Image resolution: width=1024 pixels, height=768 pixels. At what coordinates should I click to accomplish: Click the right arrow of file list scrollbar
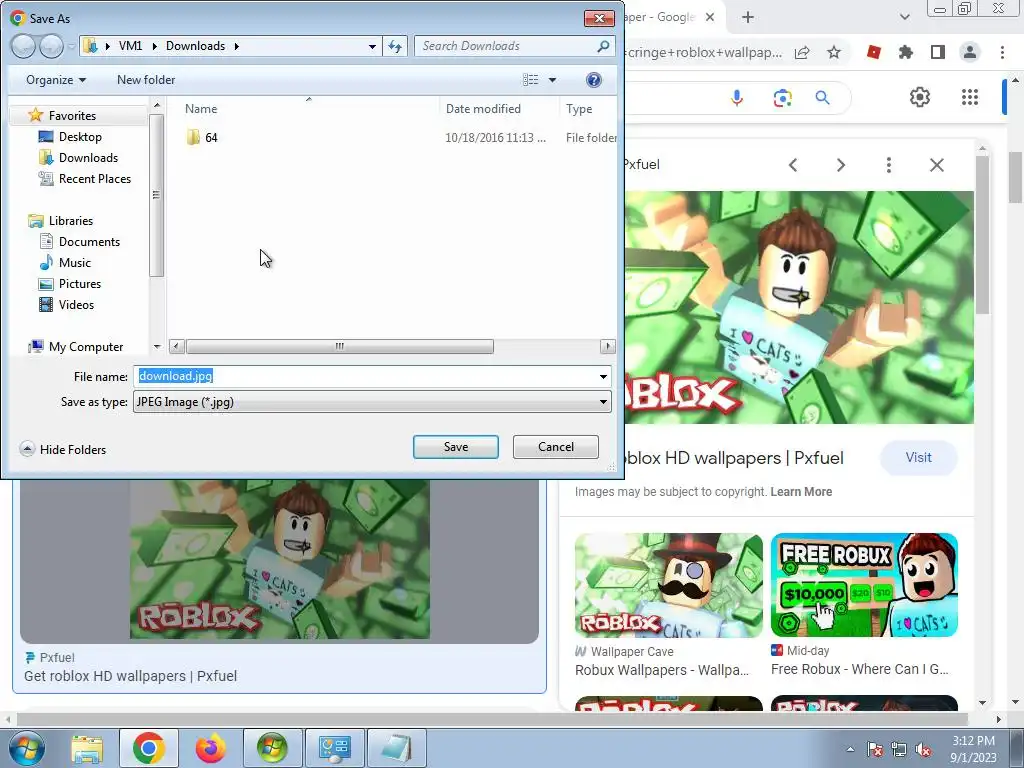[607, 346]
